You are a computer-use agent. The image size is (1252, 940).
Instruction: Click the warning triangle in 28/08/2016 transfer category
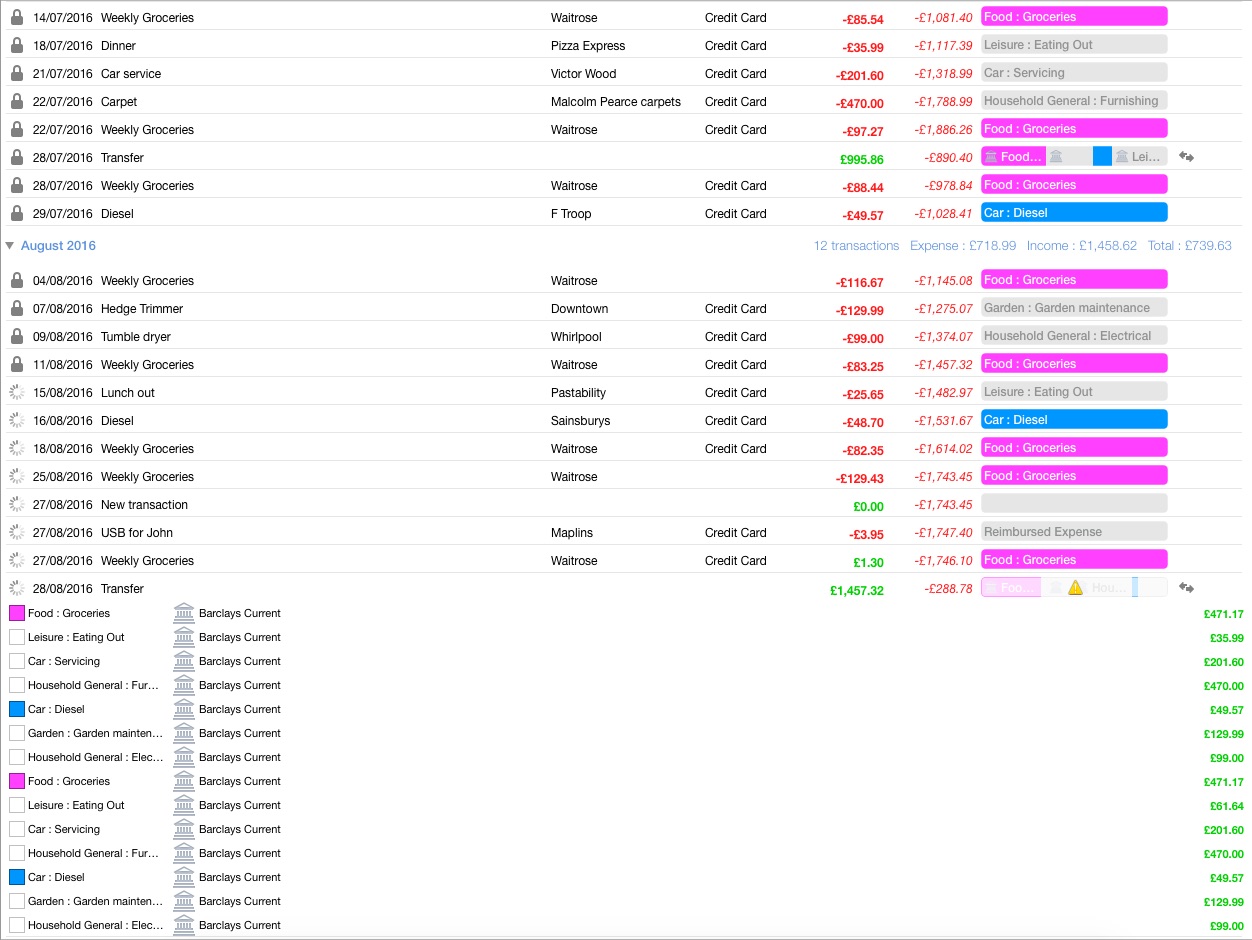[1075, 588]
